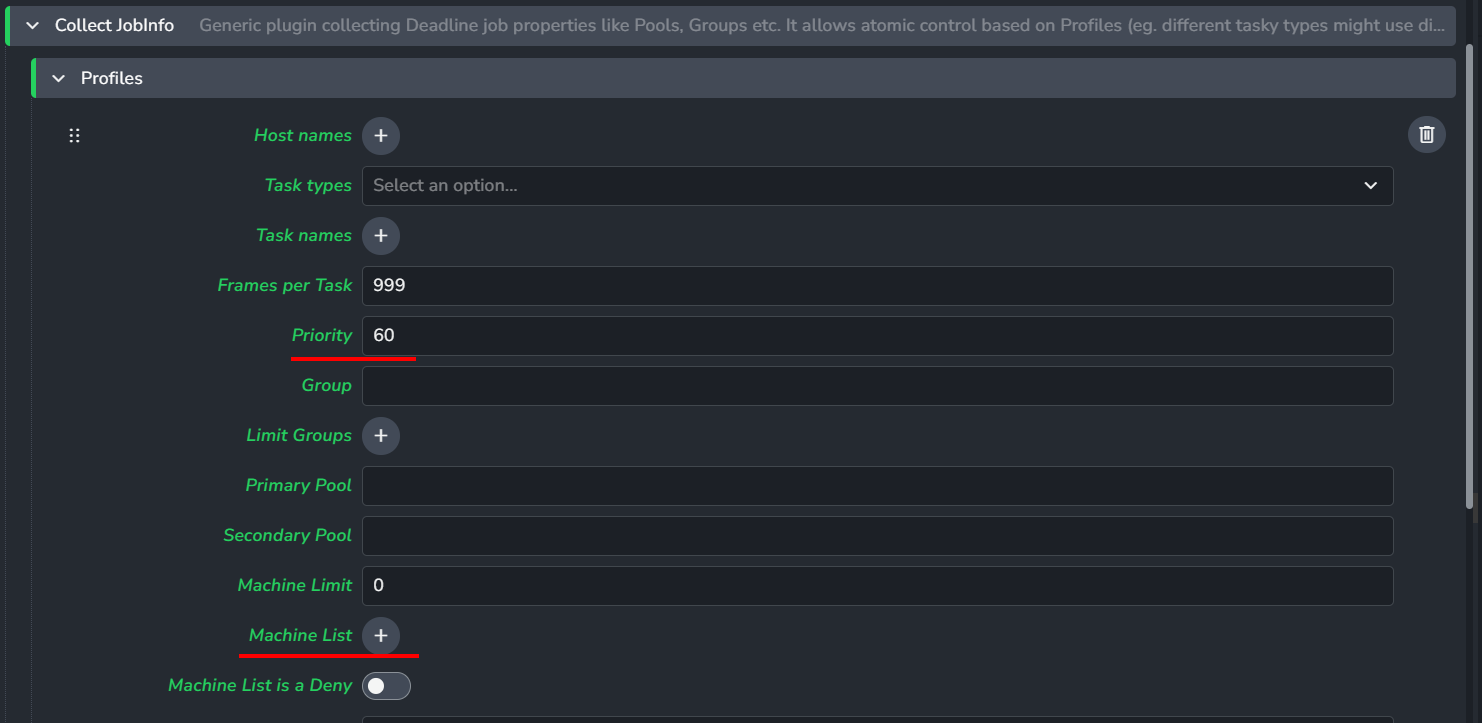The image size is (1482, 723).
Task: Add a Machine List entry
Action: point(381,636)
